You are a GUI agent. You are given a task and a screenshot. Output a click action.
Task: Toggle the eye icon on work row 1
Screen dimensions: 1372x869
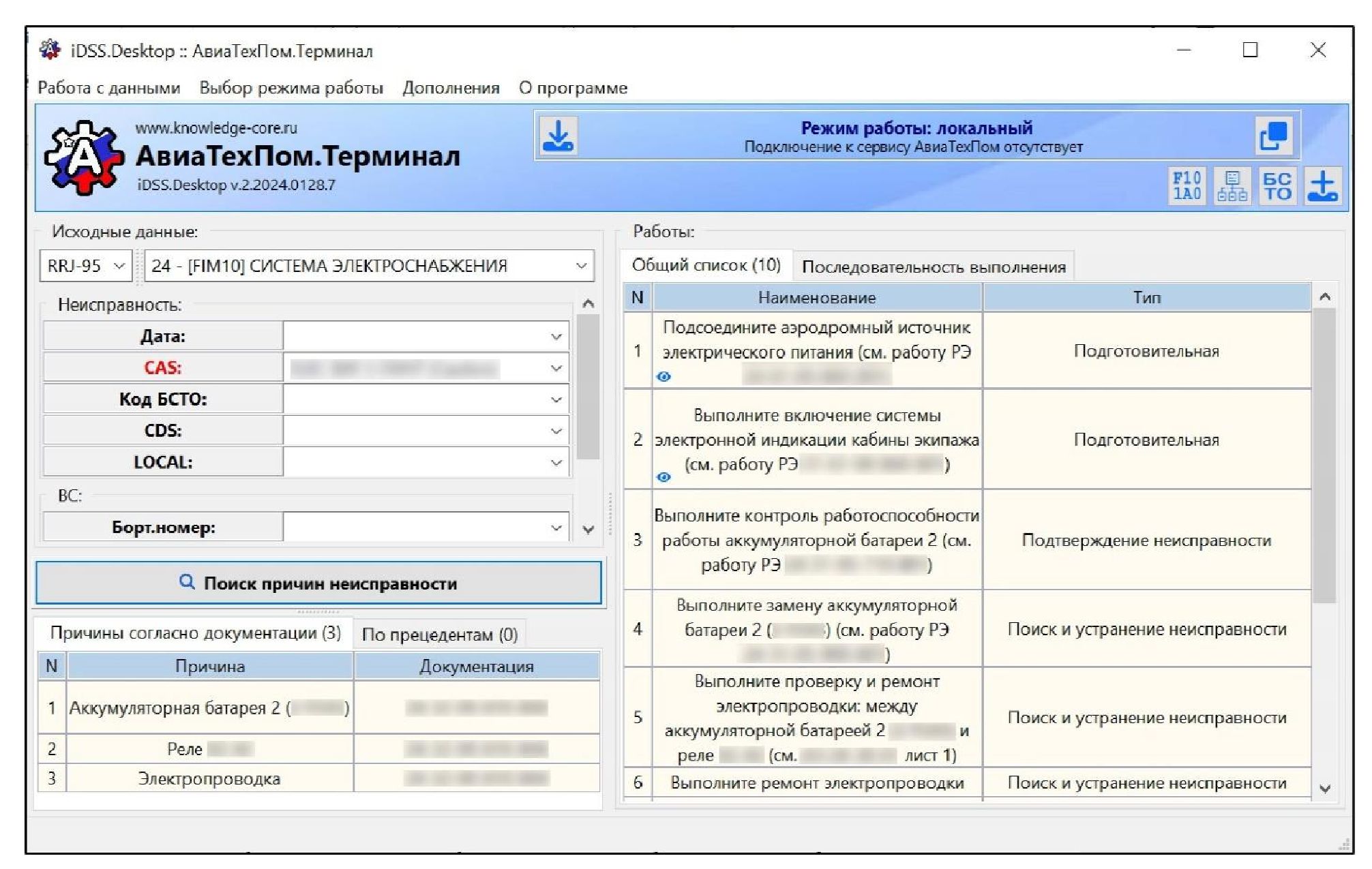point(663,376)
